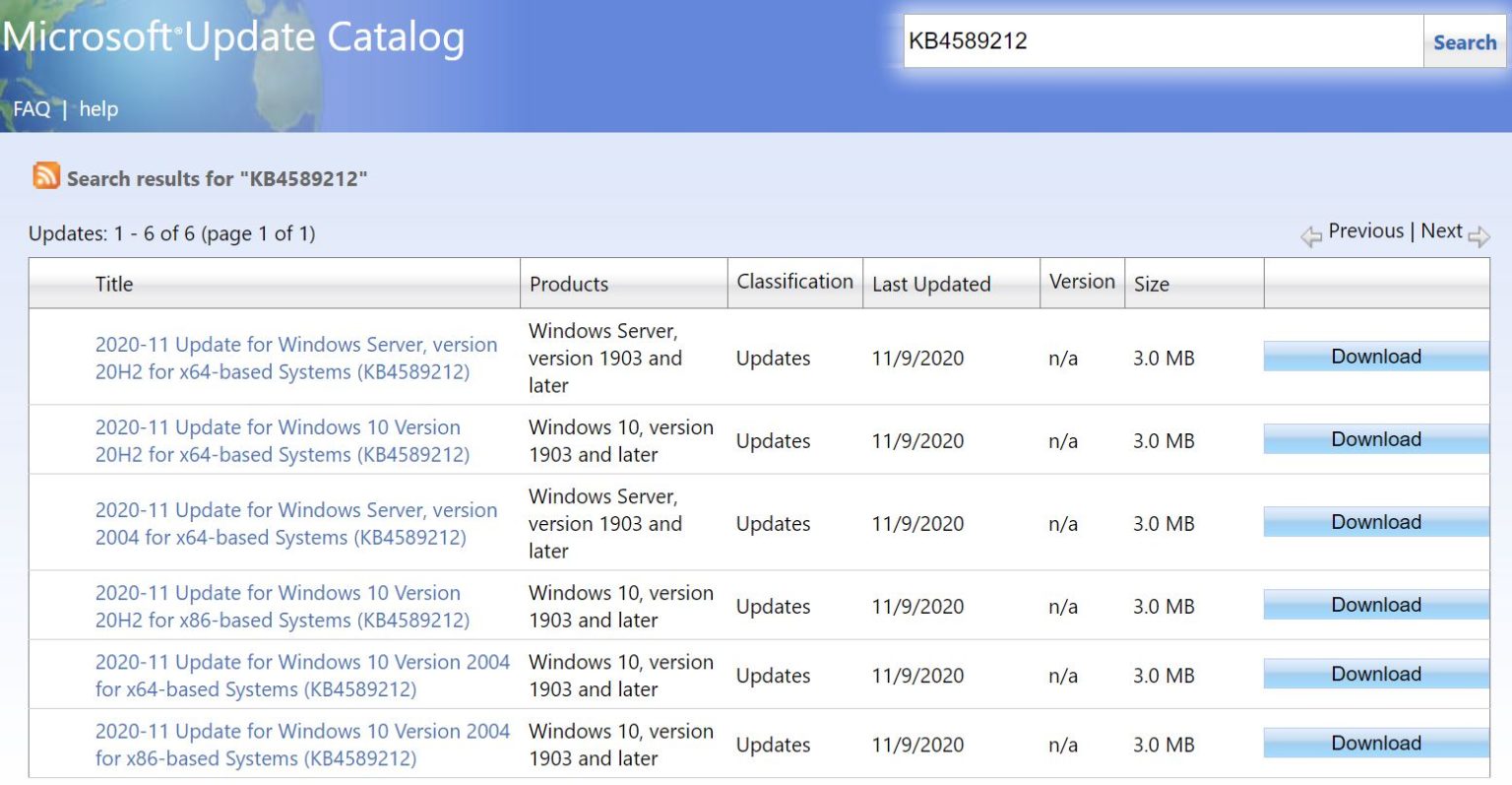Open Windows 10 Version 2004 x64 title link
The width and height of the screenshot is (1512, 785).
[x=301, y=676]
